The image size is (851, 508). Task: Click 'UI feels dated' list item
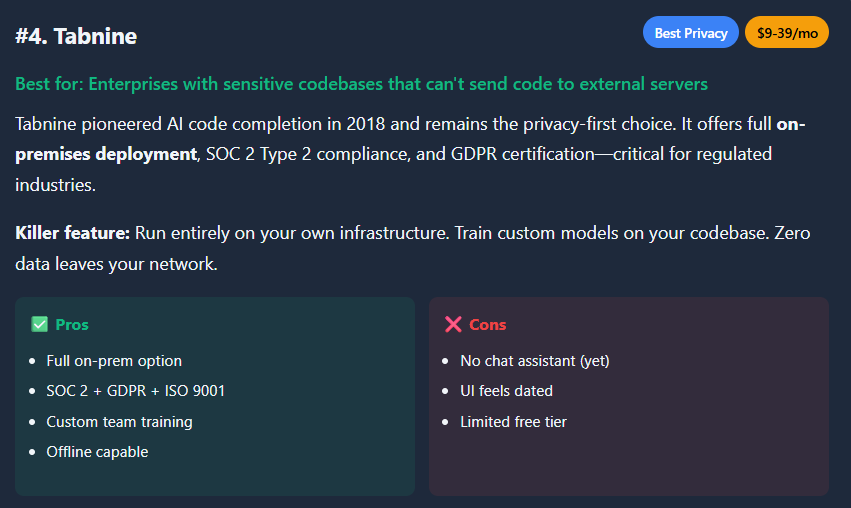506,390
